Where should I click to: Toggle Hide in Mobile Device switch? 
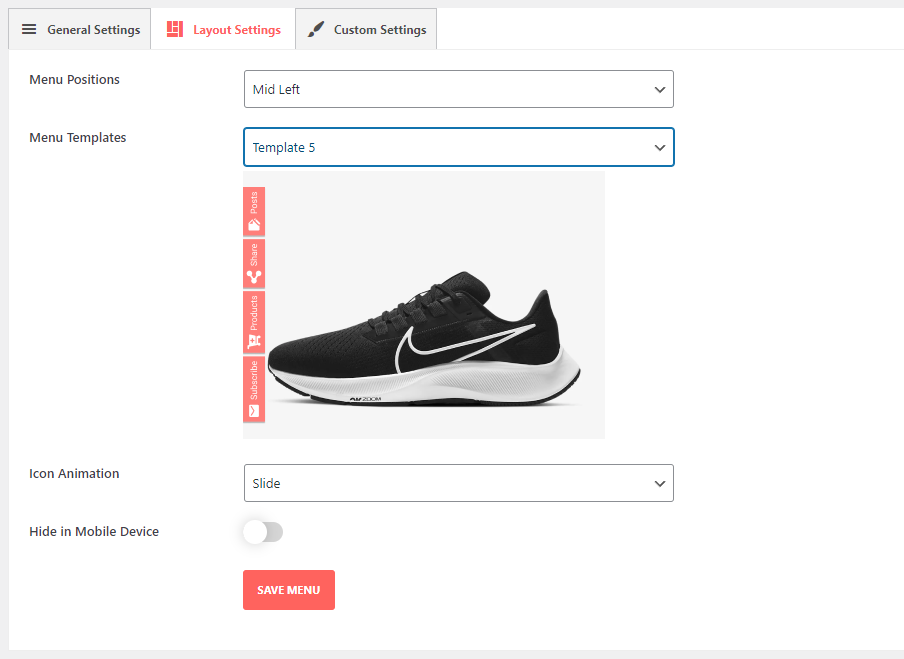[x=263, y=532]
